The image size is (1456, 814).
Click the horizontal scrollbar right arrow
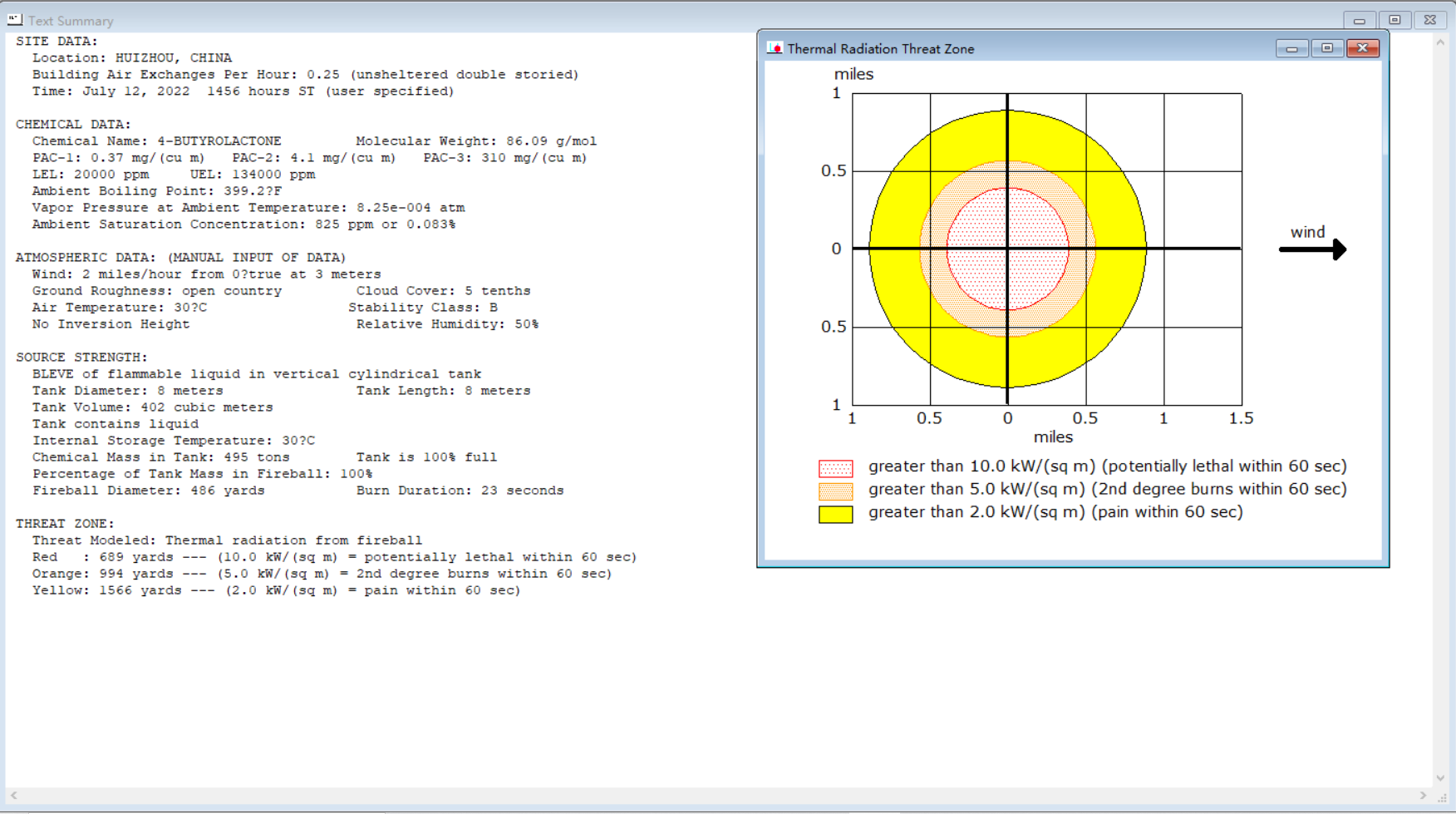coord(1423,796)
